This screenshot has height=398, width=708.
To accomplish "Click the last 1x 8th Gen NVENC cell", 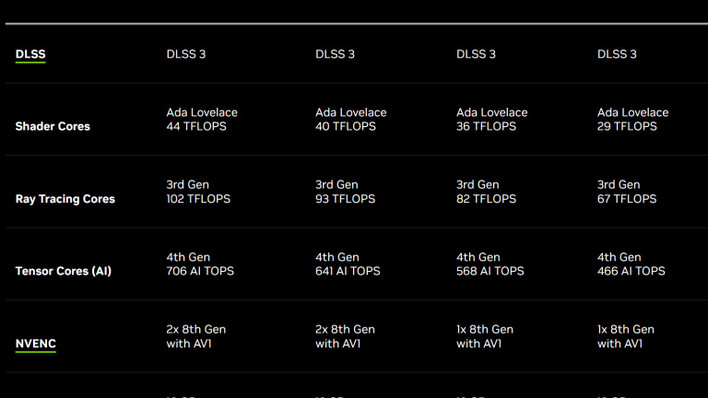I will click(626, 337).
